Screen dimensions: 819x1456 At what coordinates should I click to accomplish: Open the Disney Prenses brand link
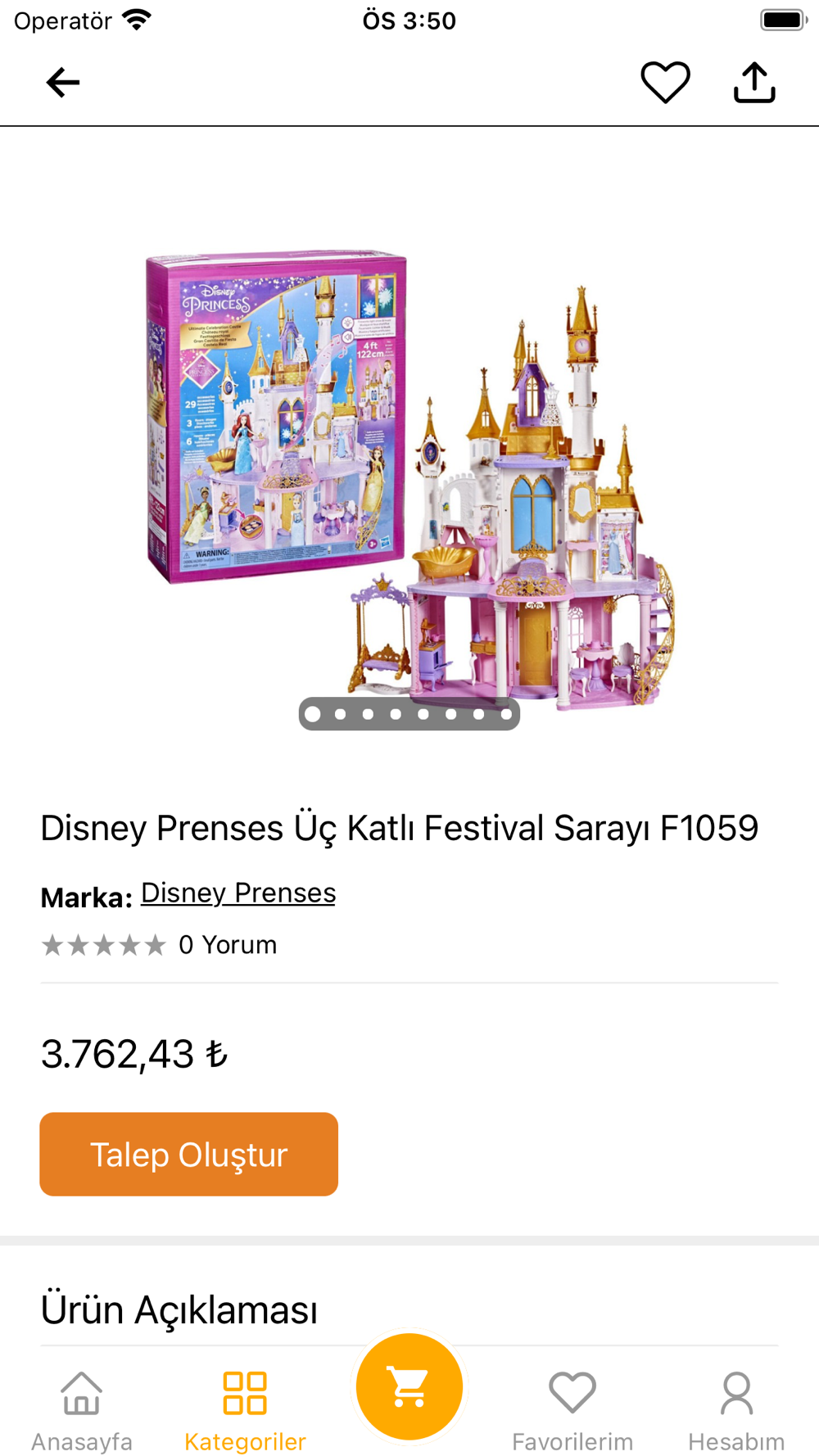coord(238,893)
